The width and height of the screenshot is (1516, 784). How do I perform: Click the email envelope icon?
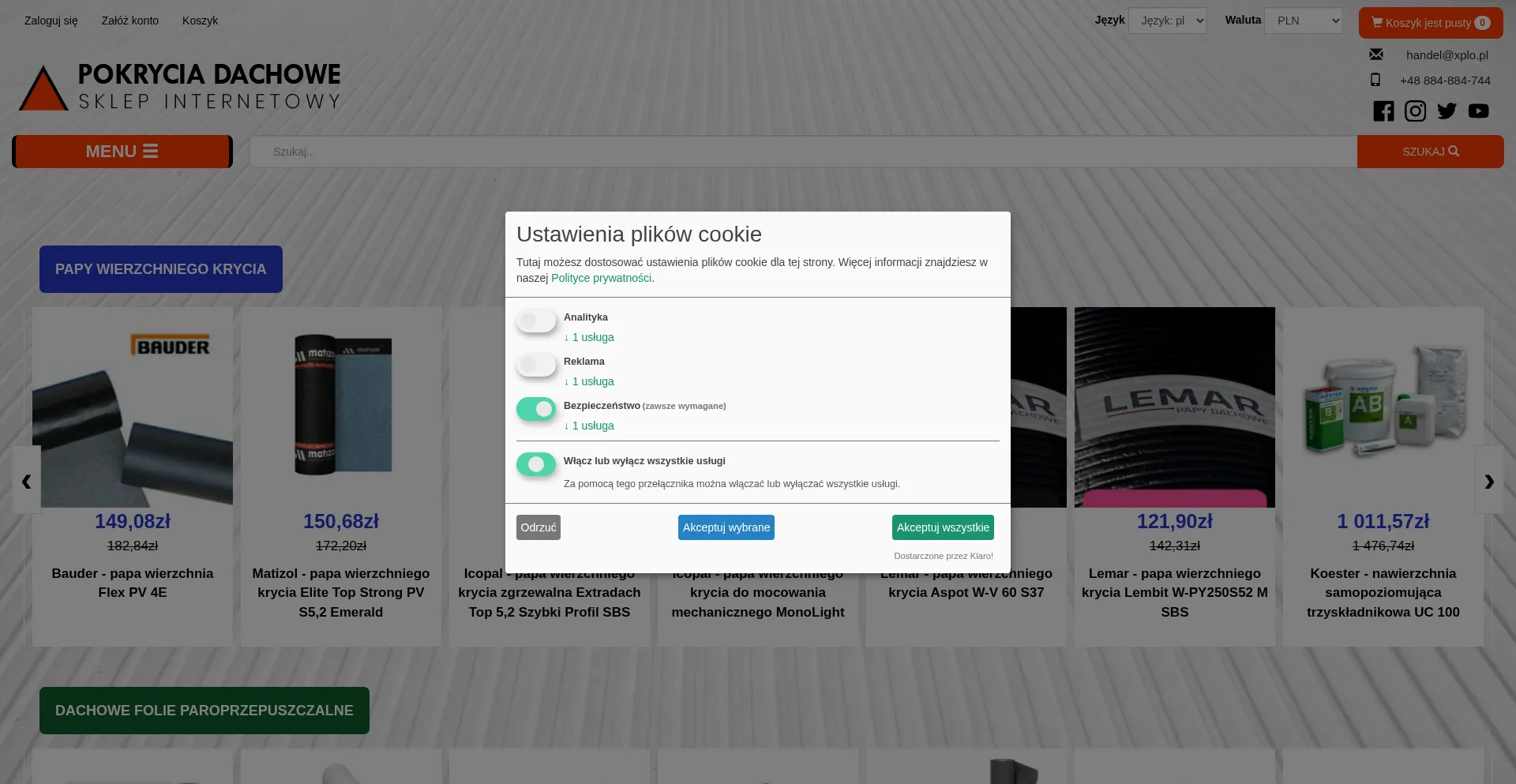[1376, 54]
